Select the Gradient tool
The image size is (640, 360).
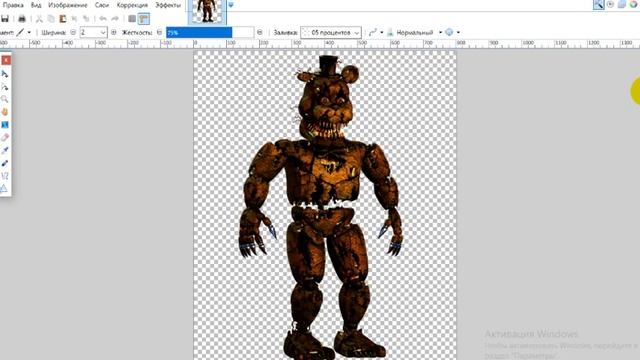[x=5, y=124]
